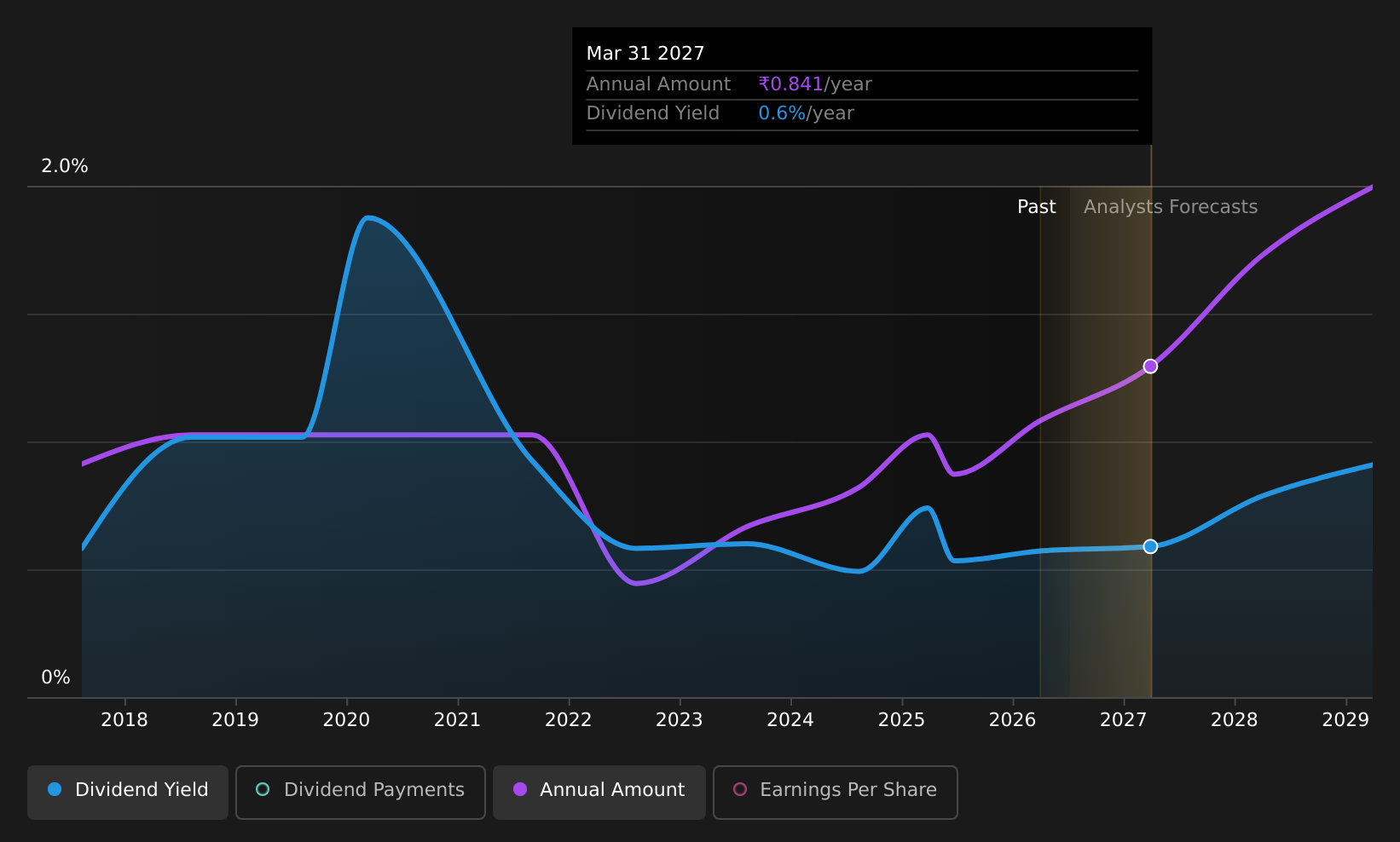Screen dimensions: 1400x842
Task: Click the Analysts Forecasts label
Action: (x=1171, y=207)
